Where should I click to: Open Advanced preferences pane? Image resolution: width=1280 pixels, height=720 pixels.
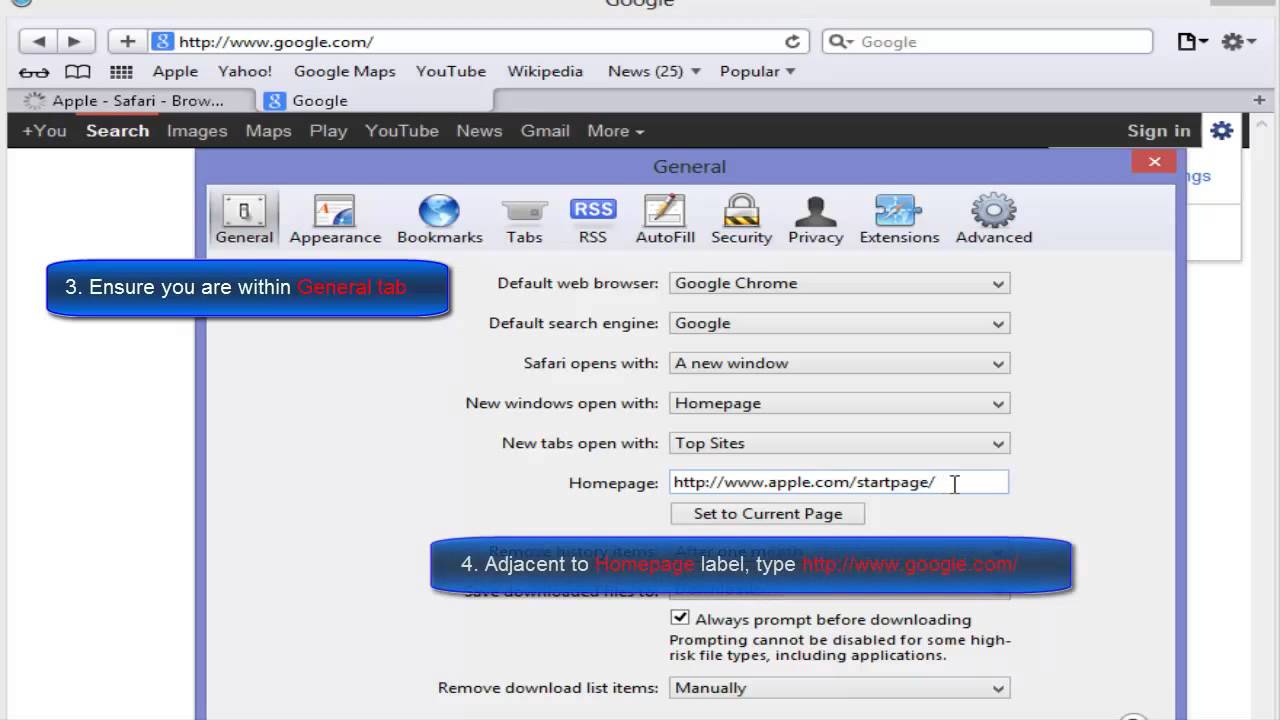click(x=994, y=219)
